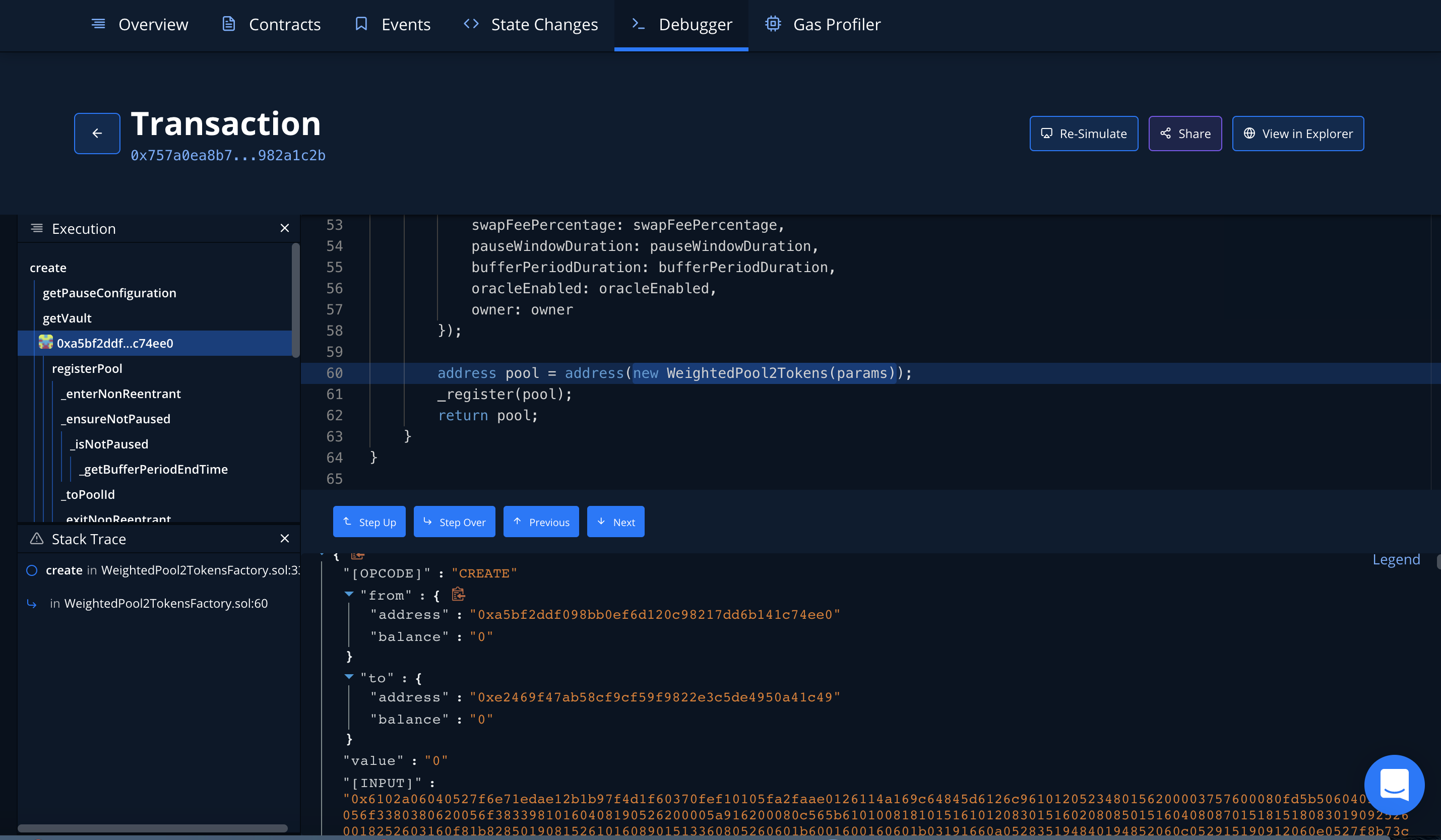Select _enterNonReentrant call

120,394
